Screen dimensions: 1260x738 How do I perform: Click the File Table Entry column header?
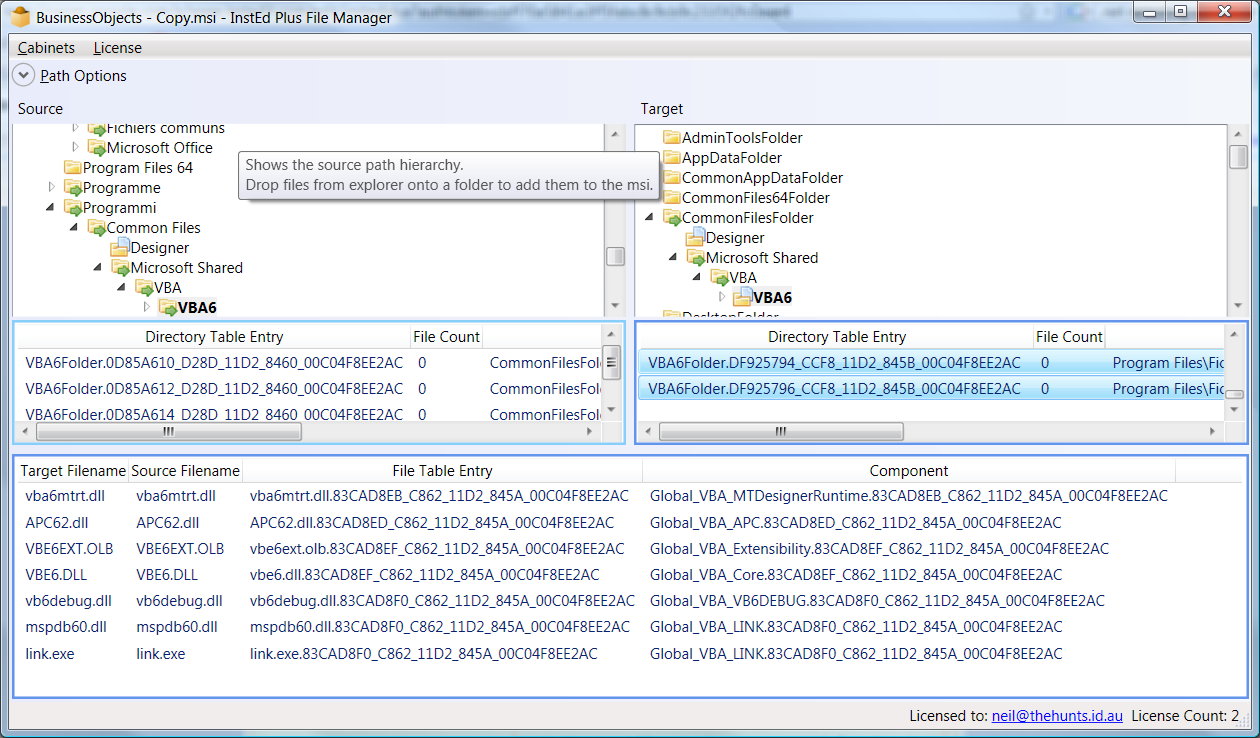pos(443,471)
